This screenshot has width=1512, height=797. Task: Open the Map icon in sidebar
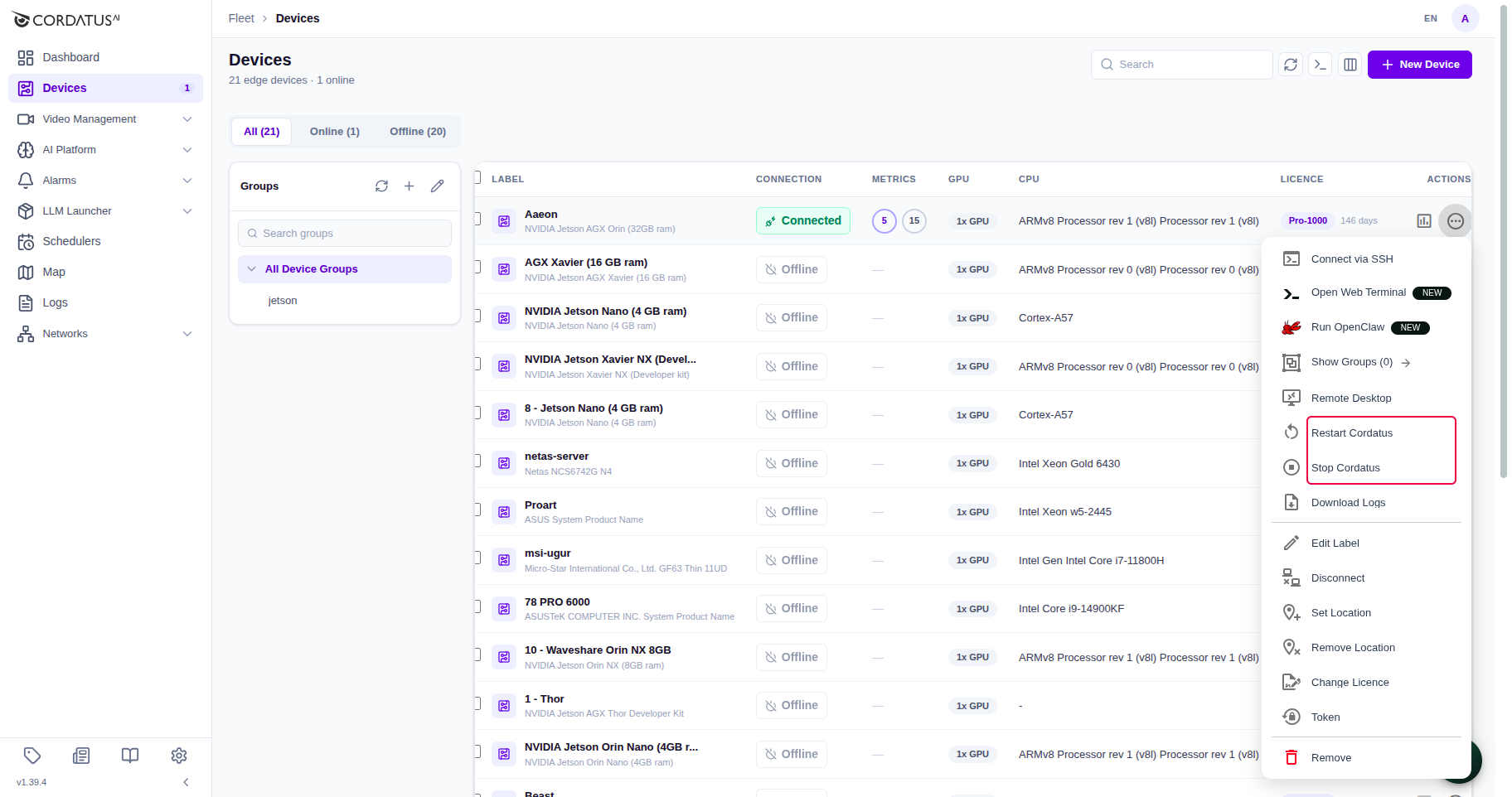(26, 273)
